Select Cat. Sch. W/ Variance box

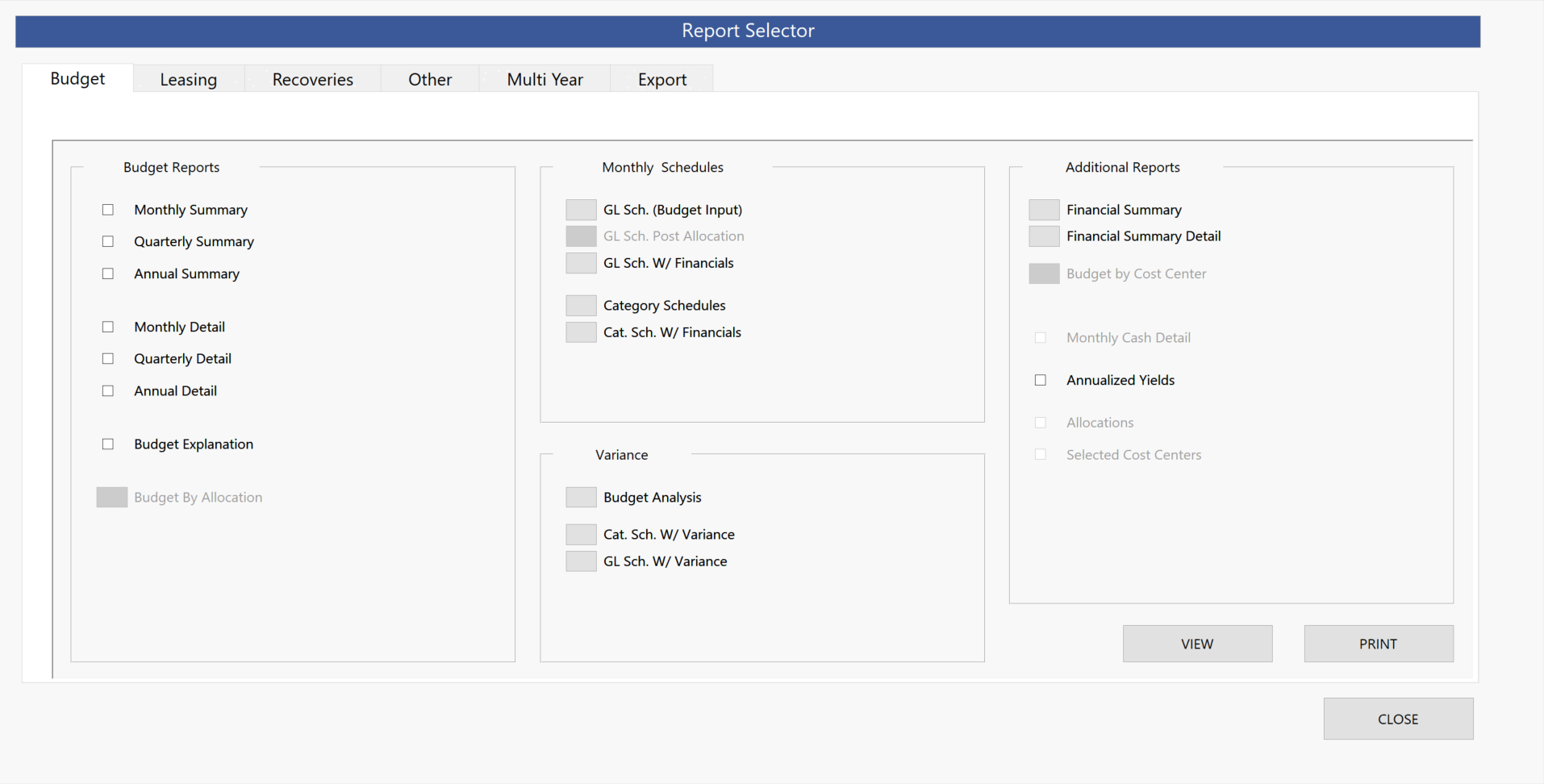(x=581, y=535)
